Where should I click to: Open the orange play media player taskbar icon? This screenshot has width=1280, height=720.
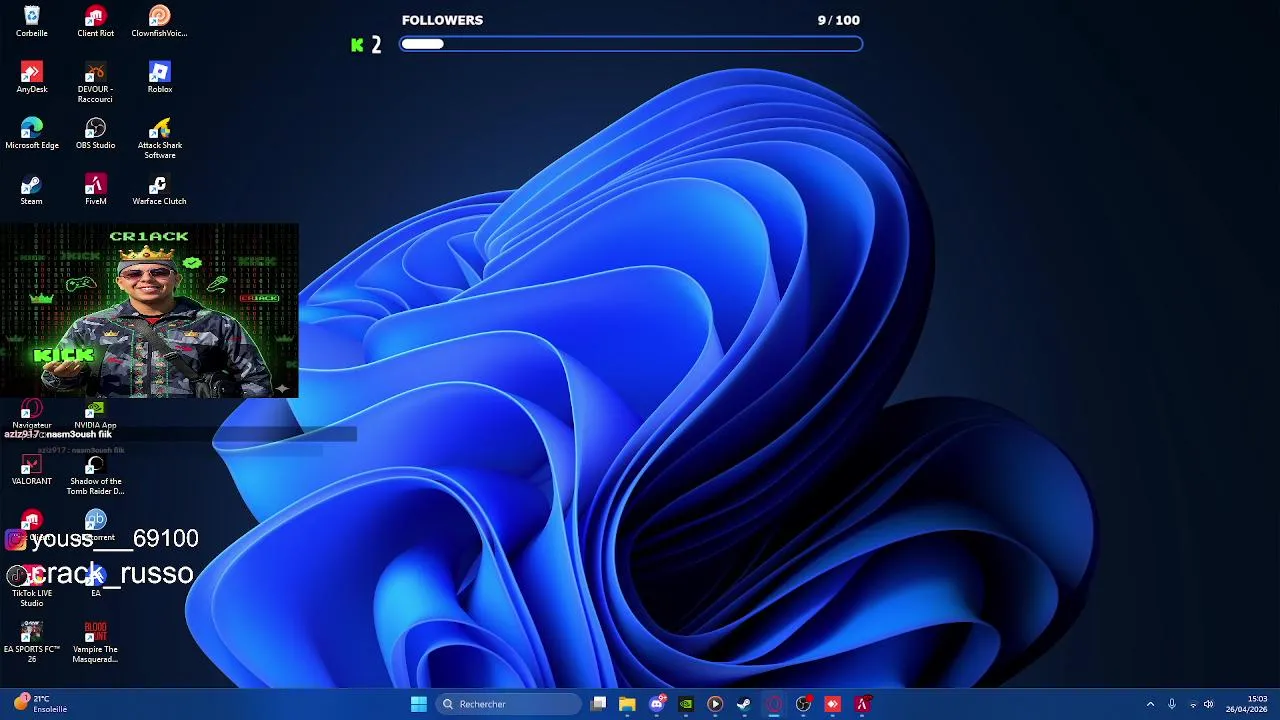click(x=715, y=704)
